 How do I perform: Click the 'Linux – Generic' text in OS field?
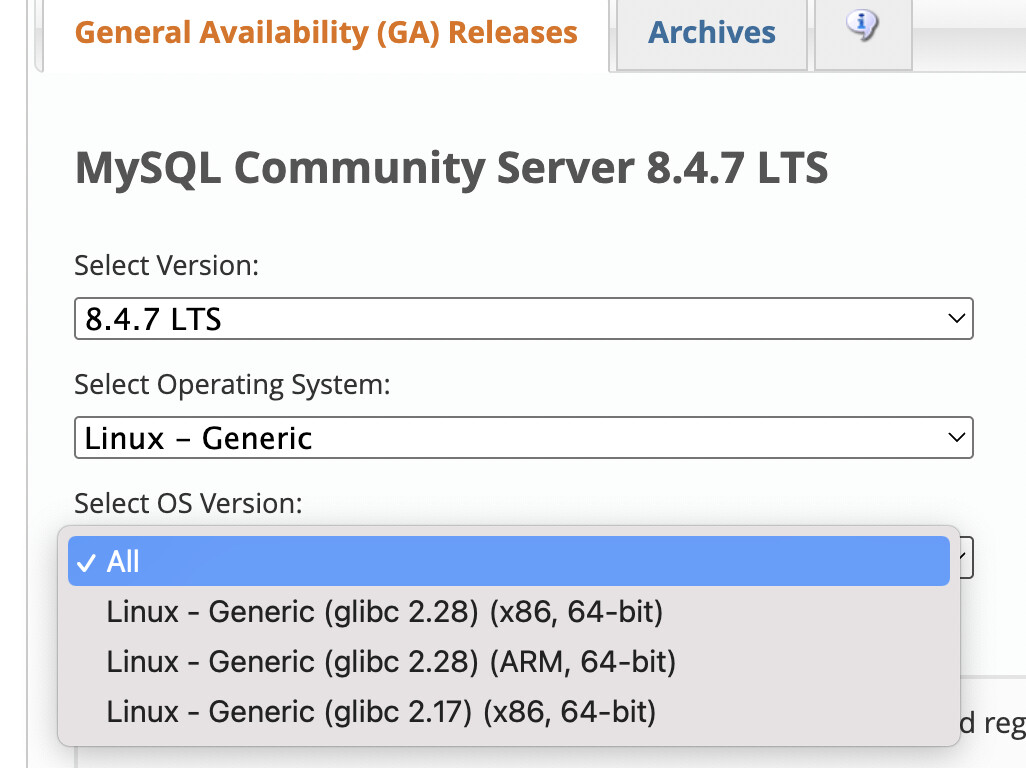click(199, 438)
